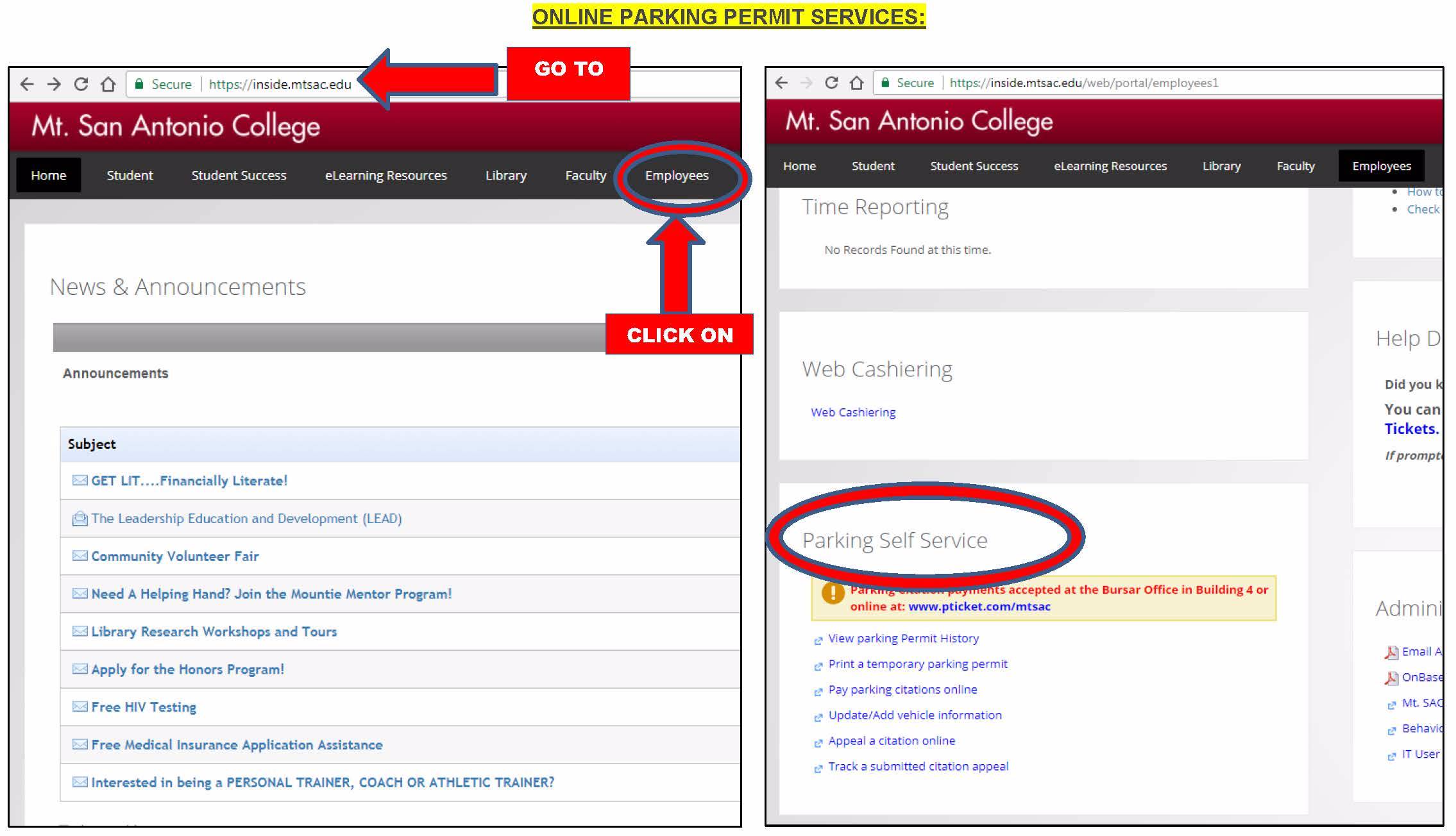1456x836 pixels.
Task: Open eLearning Resources tab in left browser
Action: [x=385, y=175]
